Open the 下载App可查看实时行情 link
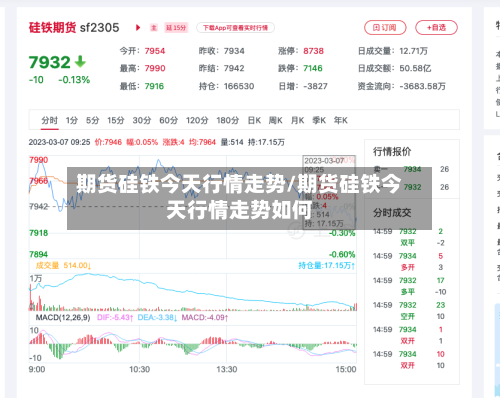This screenshot has height=398, width=500. (x=235, y=28)
